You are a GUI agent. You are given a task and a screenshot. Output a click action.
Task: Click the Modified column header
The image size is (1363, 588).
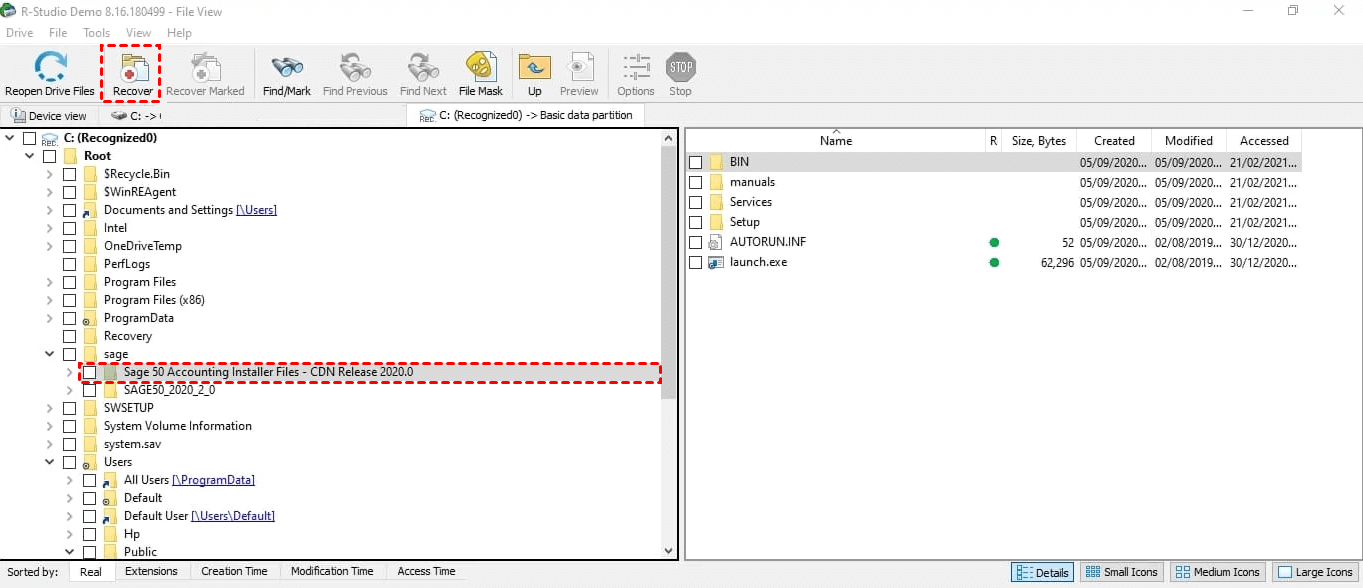1189,141
